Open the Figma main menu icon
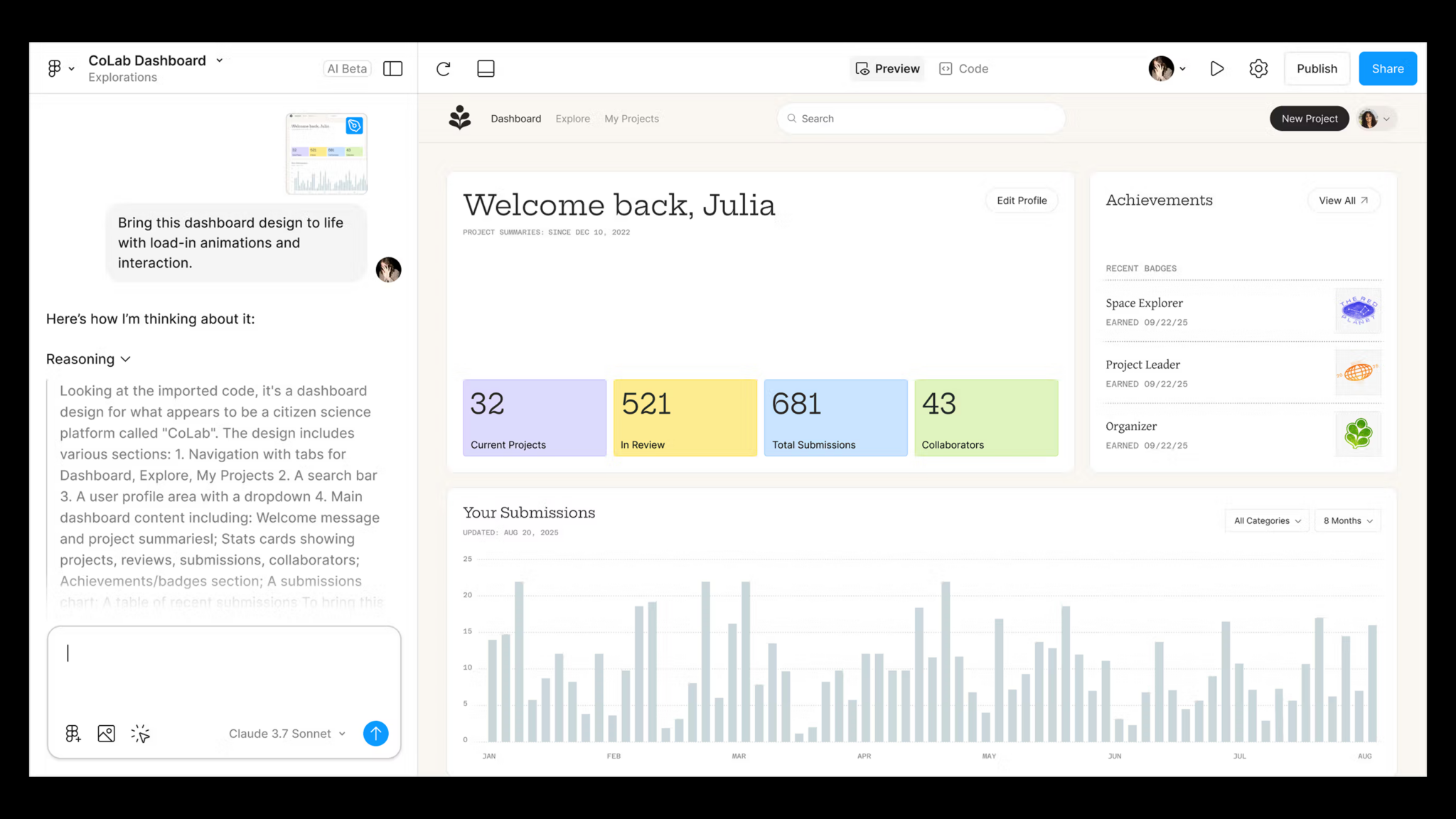 pos(55,68)
